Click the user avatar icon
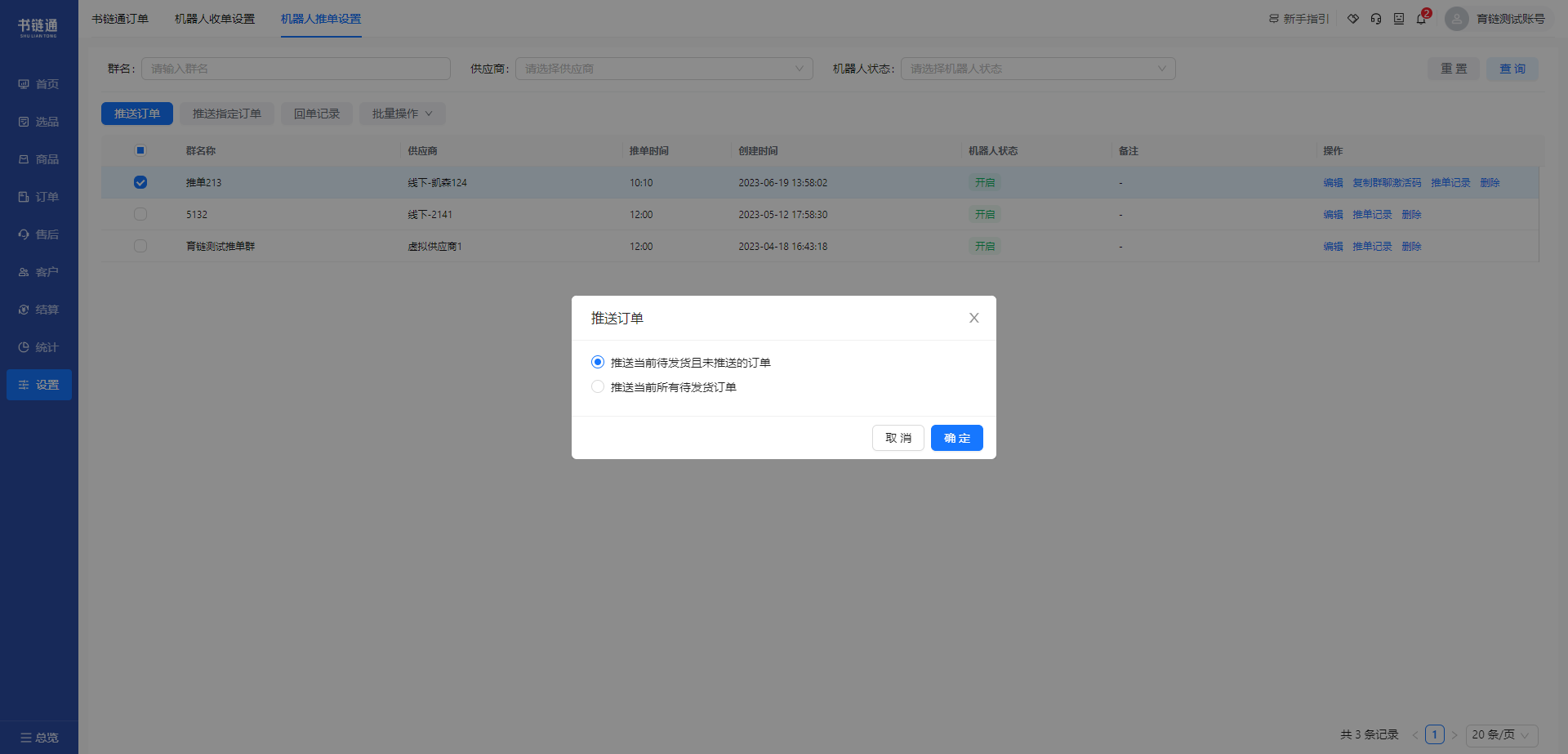Screen dimensions: 1568x754 click(x=1456, y=19)
